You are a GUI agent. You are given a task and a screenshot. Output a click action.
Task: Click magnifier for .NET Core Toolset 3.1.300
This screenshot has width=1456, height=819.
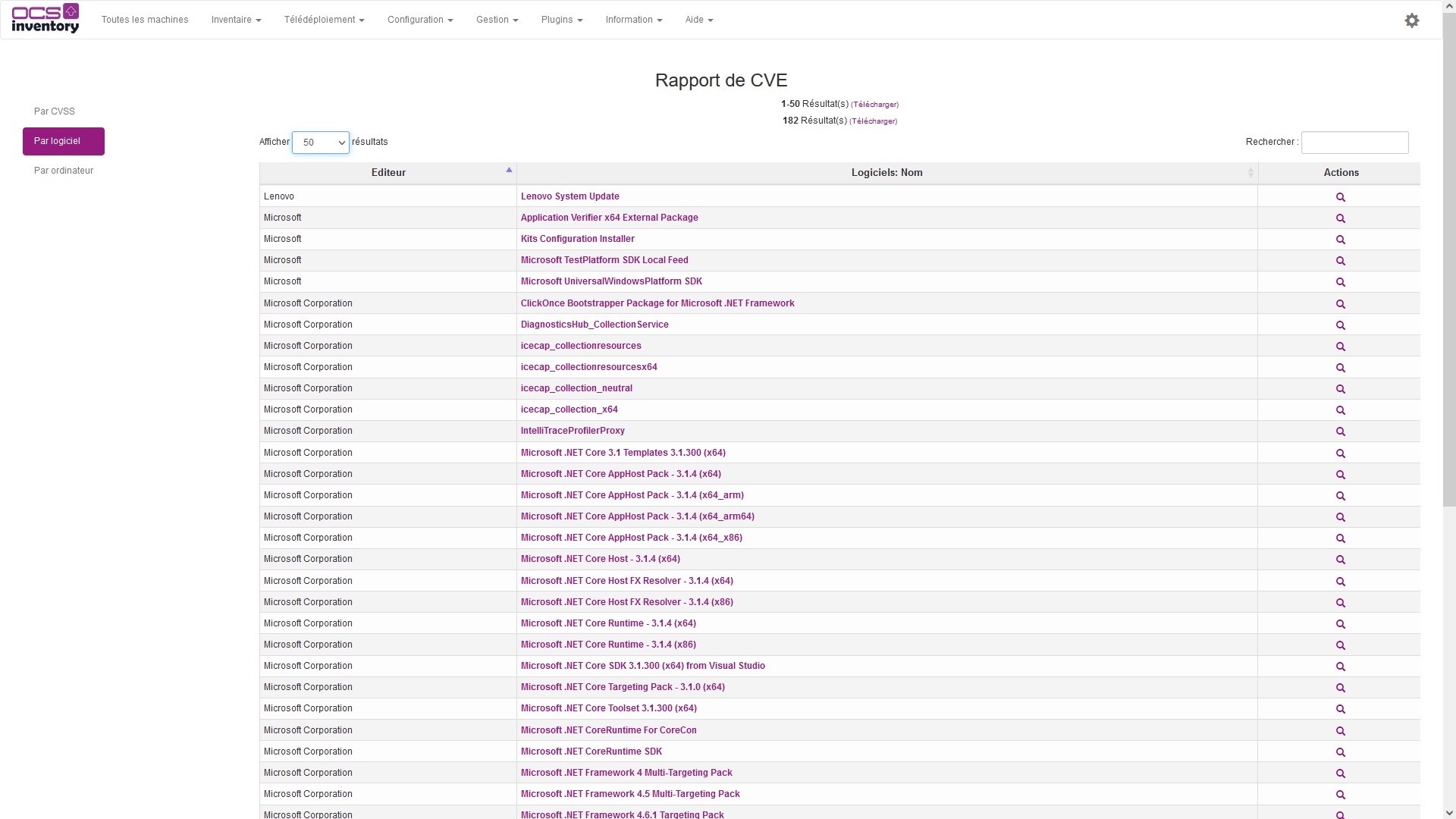tap(1340, 709)
